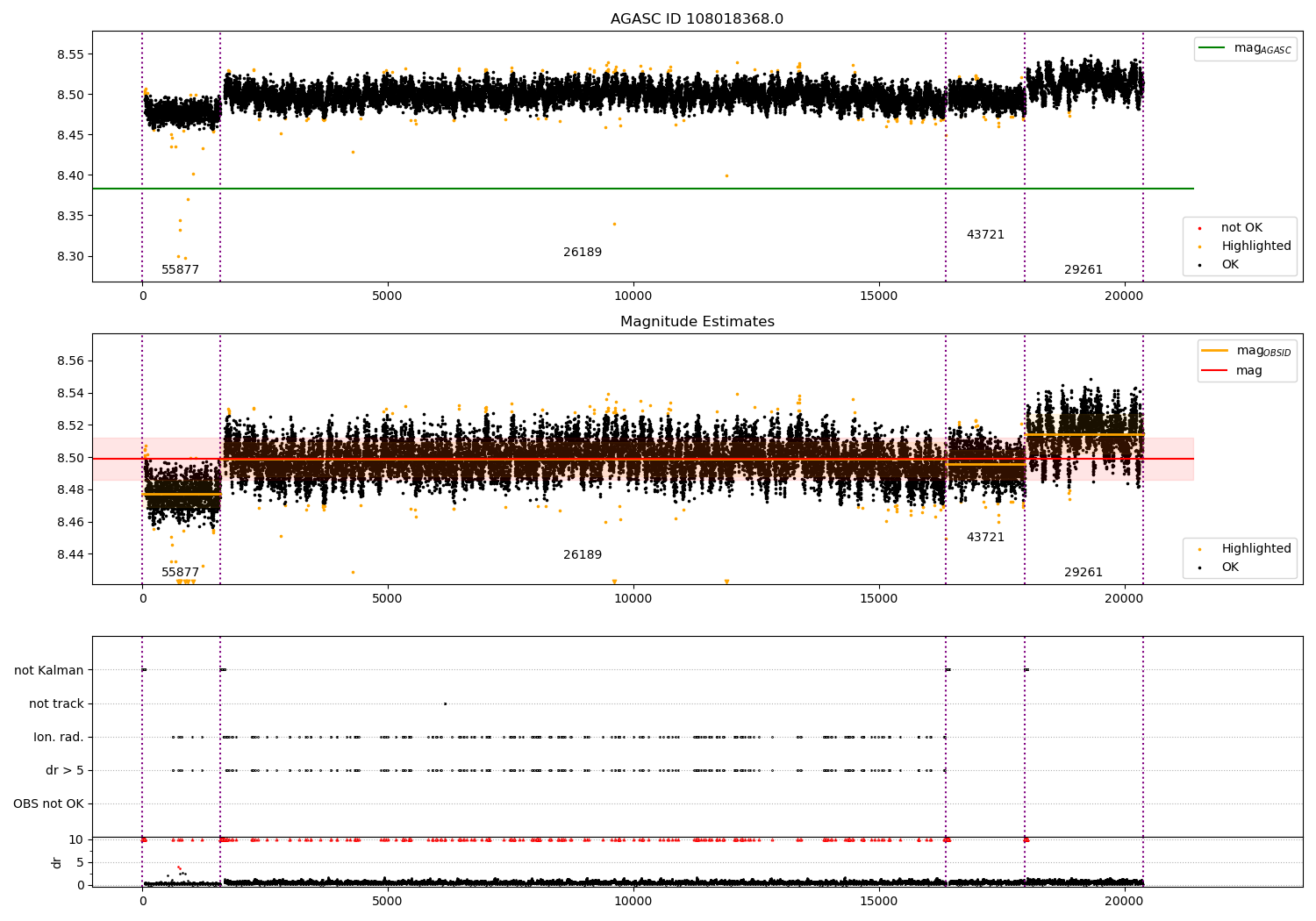Click x-axis tick 10000 under the top plot
This screenshot has height=921, width=1316.
click(633, 296)
